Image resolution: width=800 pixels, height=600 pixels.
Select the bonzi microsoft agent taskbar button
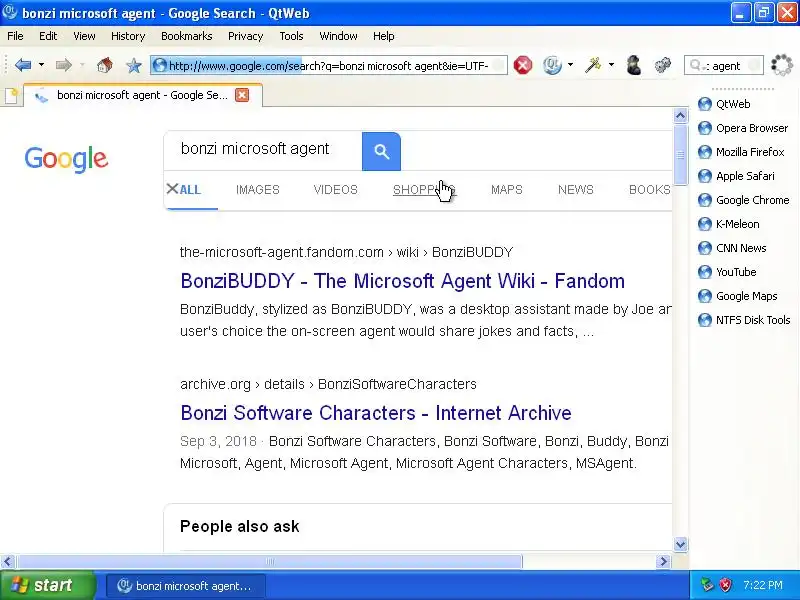pyautogui.click(x=185, y=586)
